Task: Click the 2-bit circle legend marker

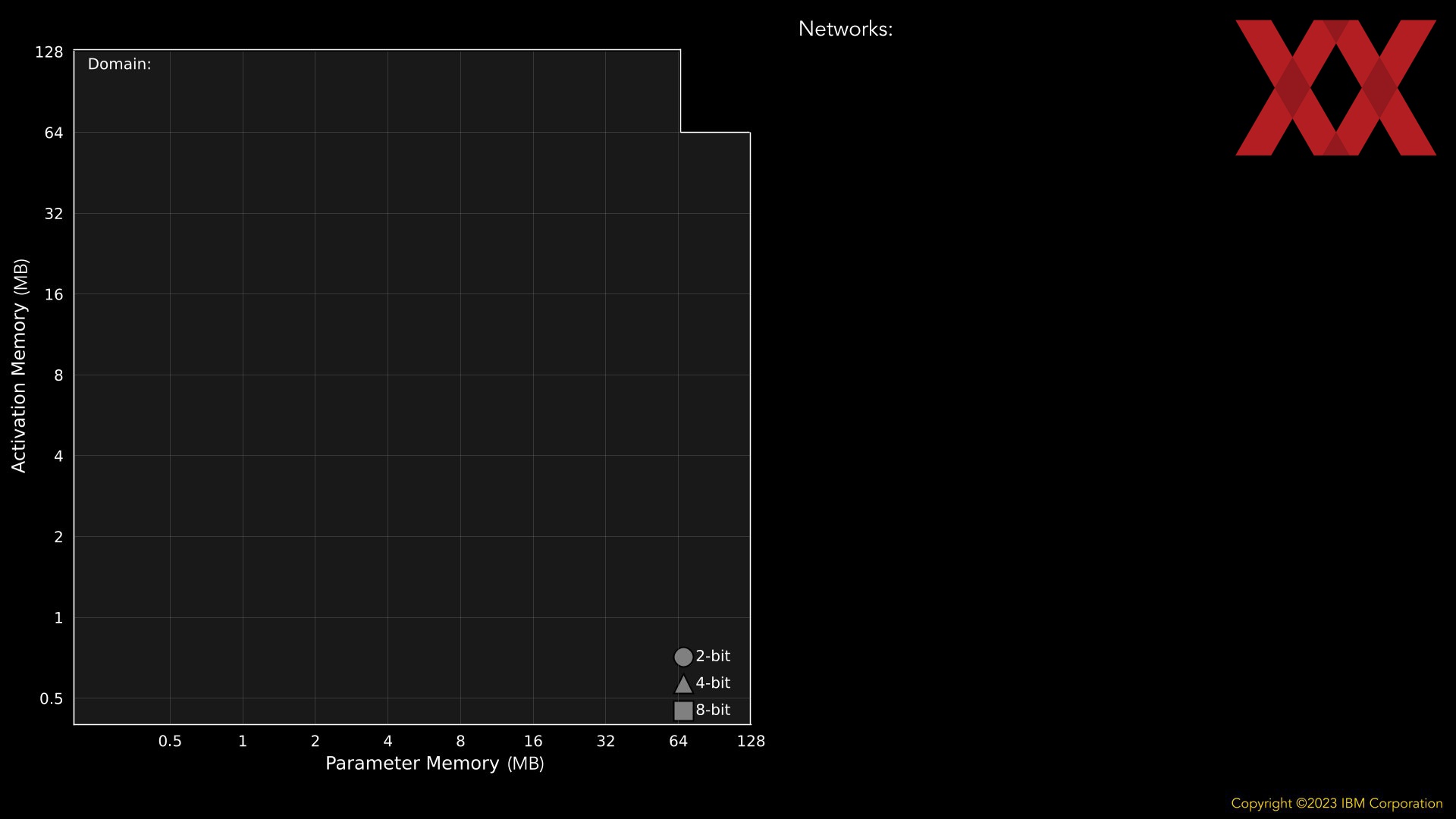Action: 683,657
